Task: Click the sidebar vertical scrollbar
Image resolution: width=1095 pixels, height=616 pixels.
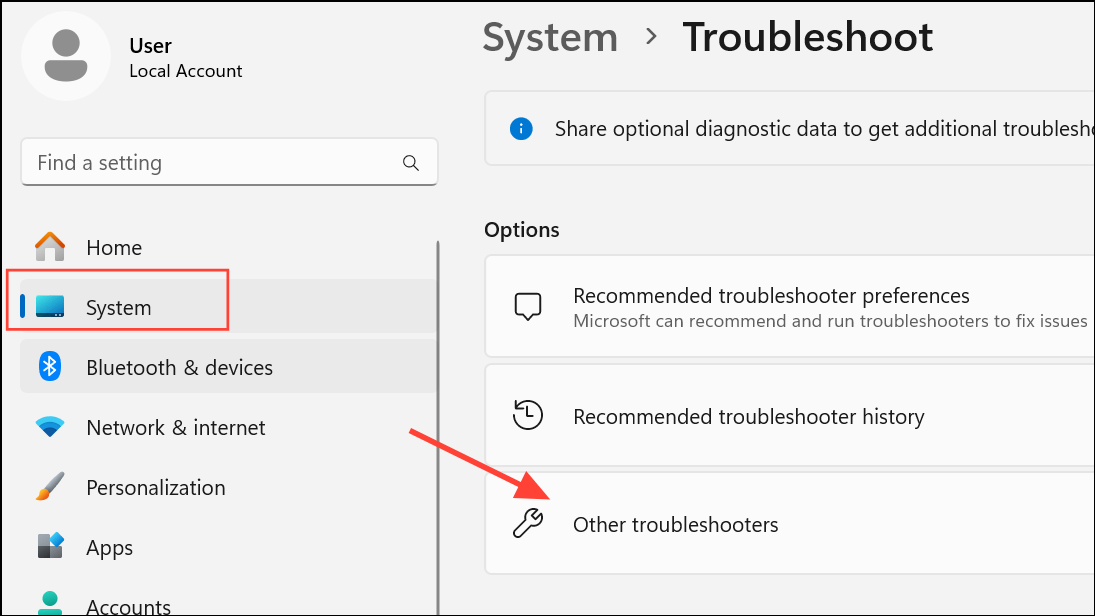Action: tap(438, 427)
